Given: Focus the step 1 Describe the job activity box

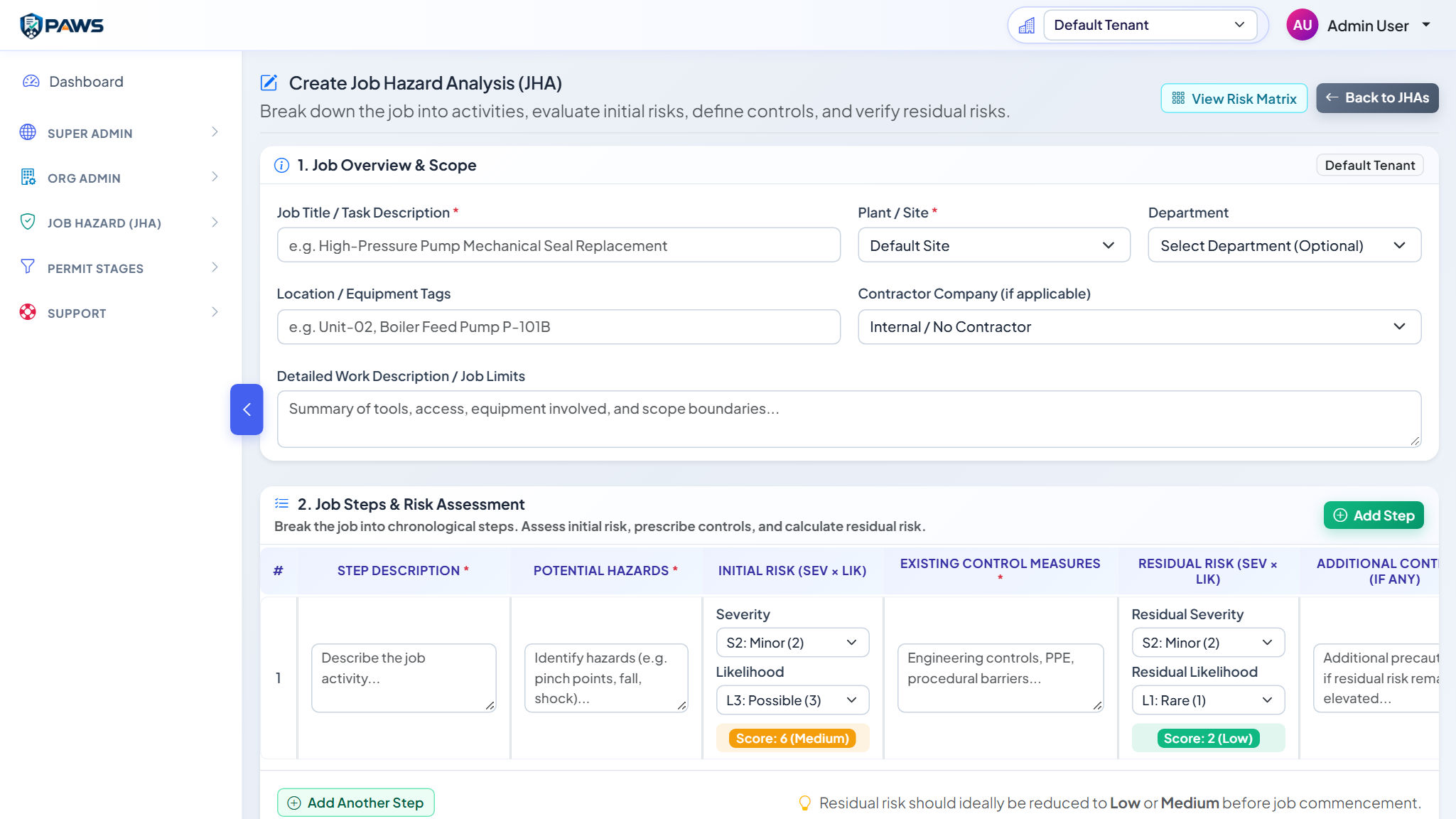Looking at the screenshot, I should point(404,678).
